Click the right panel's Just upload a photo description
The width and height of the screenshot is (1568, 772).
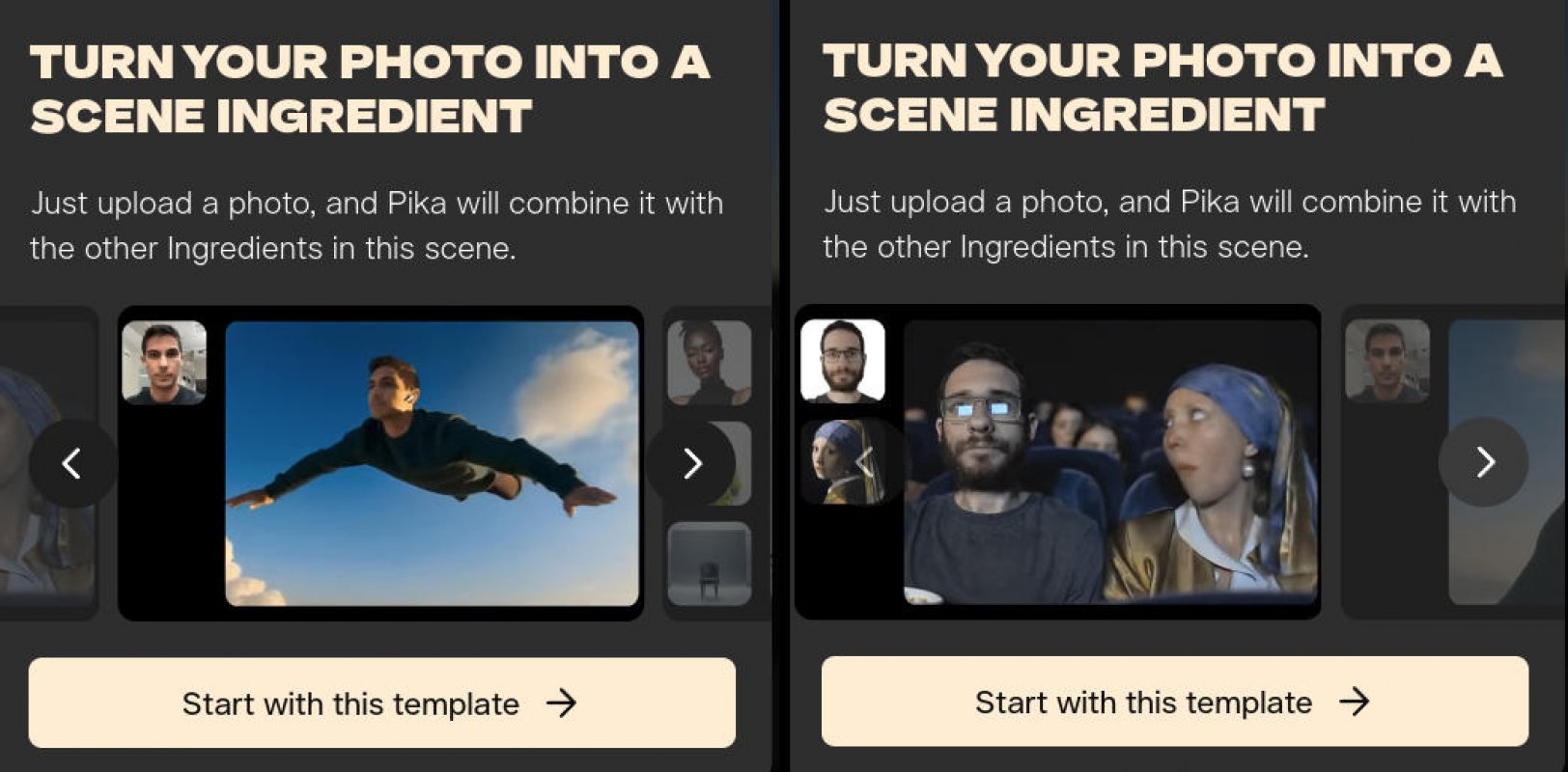(x=1169, y=224)
